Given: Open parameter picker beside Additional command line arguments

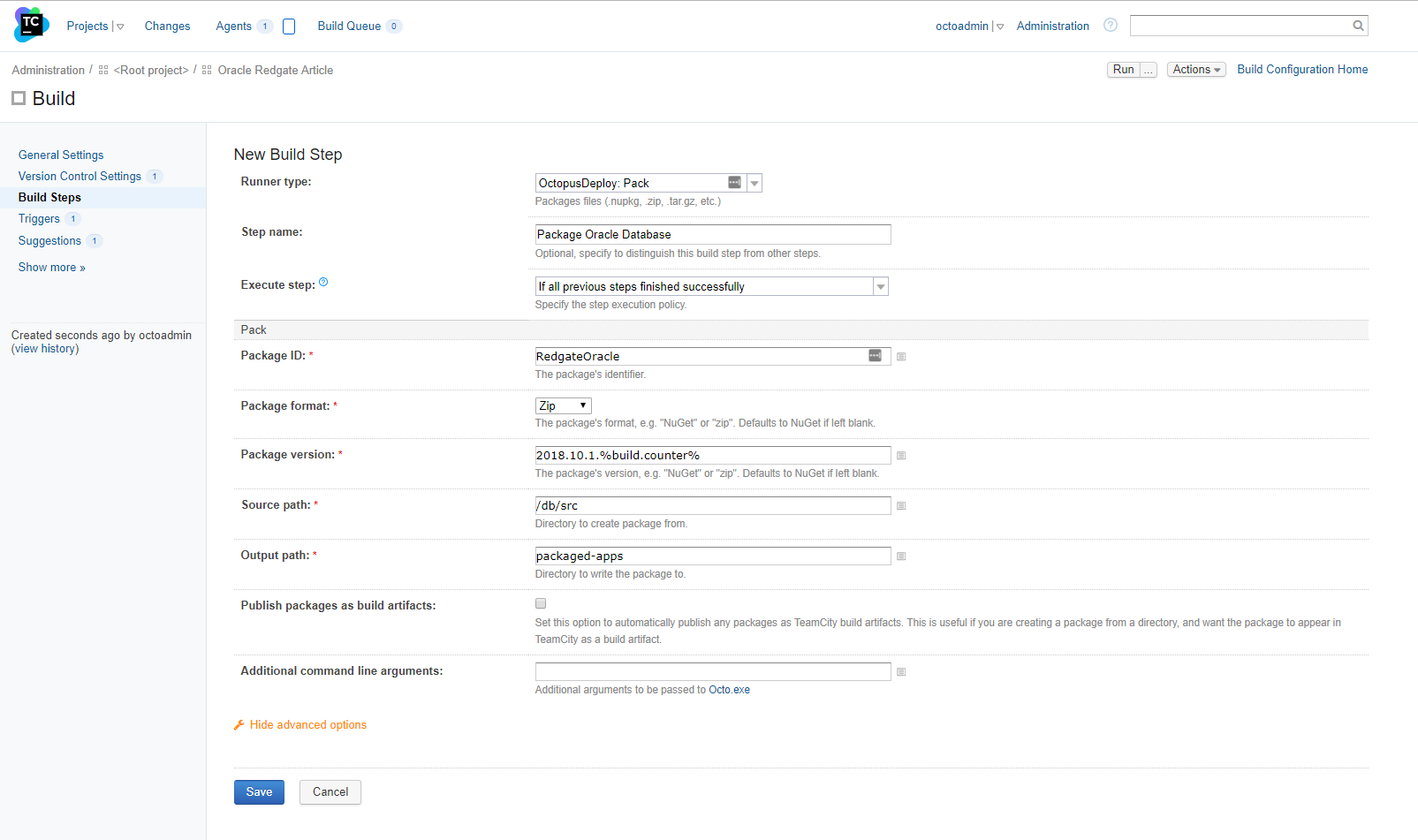Looking at the screenshot, I should [901, 672].
